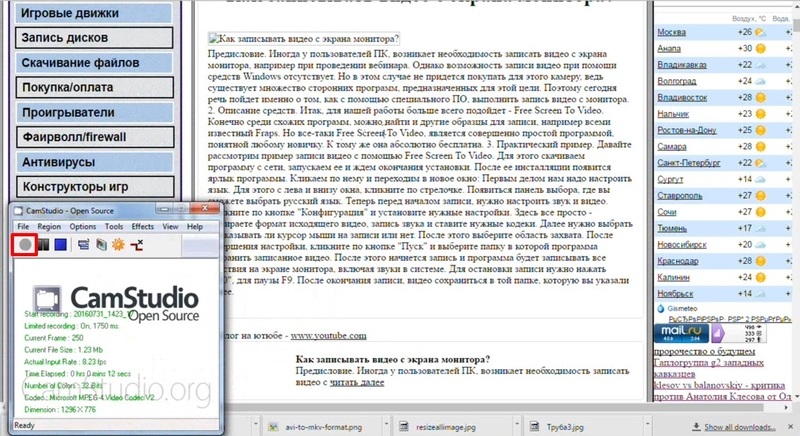Image resolution: width=800 pixels, height=436 pixels.
Task: Open the Запись дисков sidebar category
Action: point(94,38)
